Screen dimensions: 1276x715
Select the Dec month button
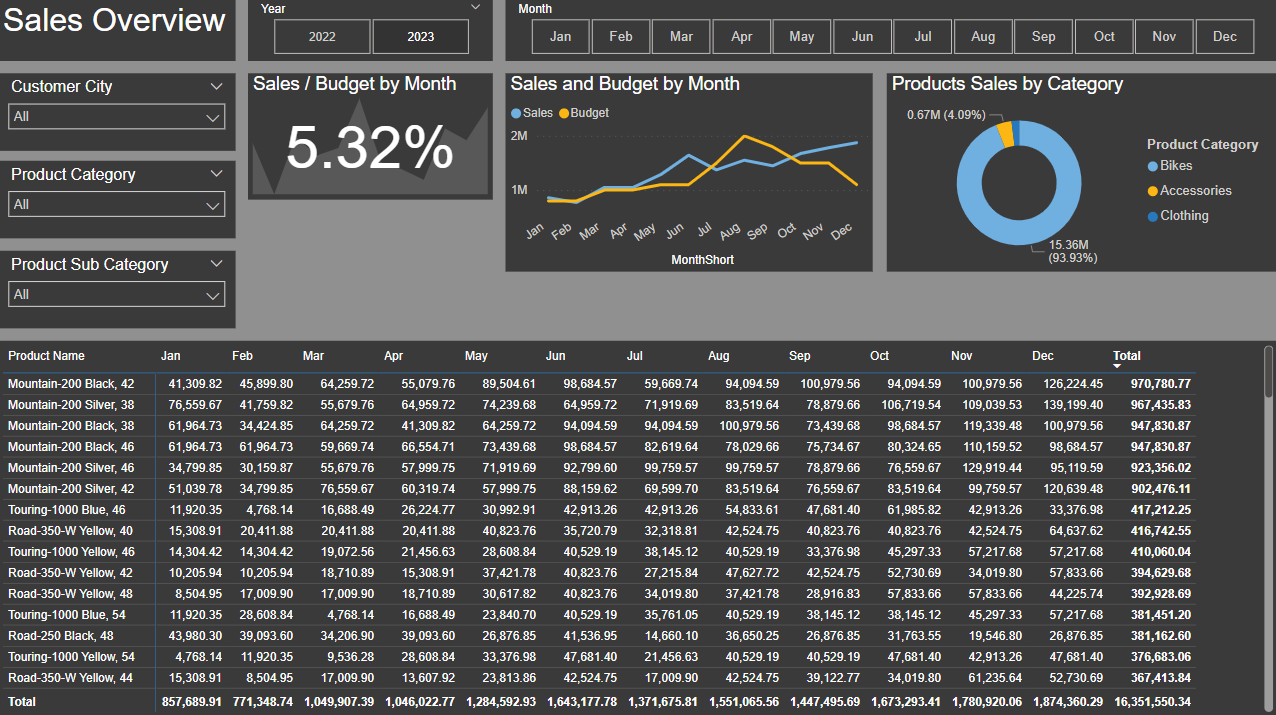coord(1224,37)
